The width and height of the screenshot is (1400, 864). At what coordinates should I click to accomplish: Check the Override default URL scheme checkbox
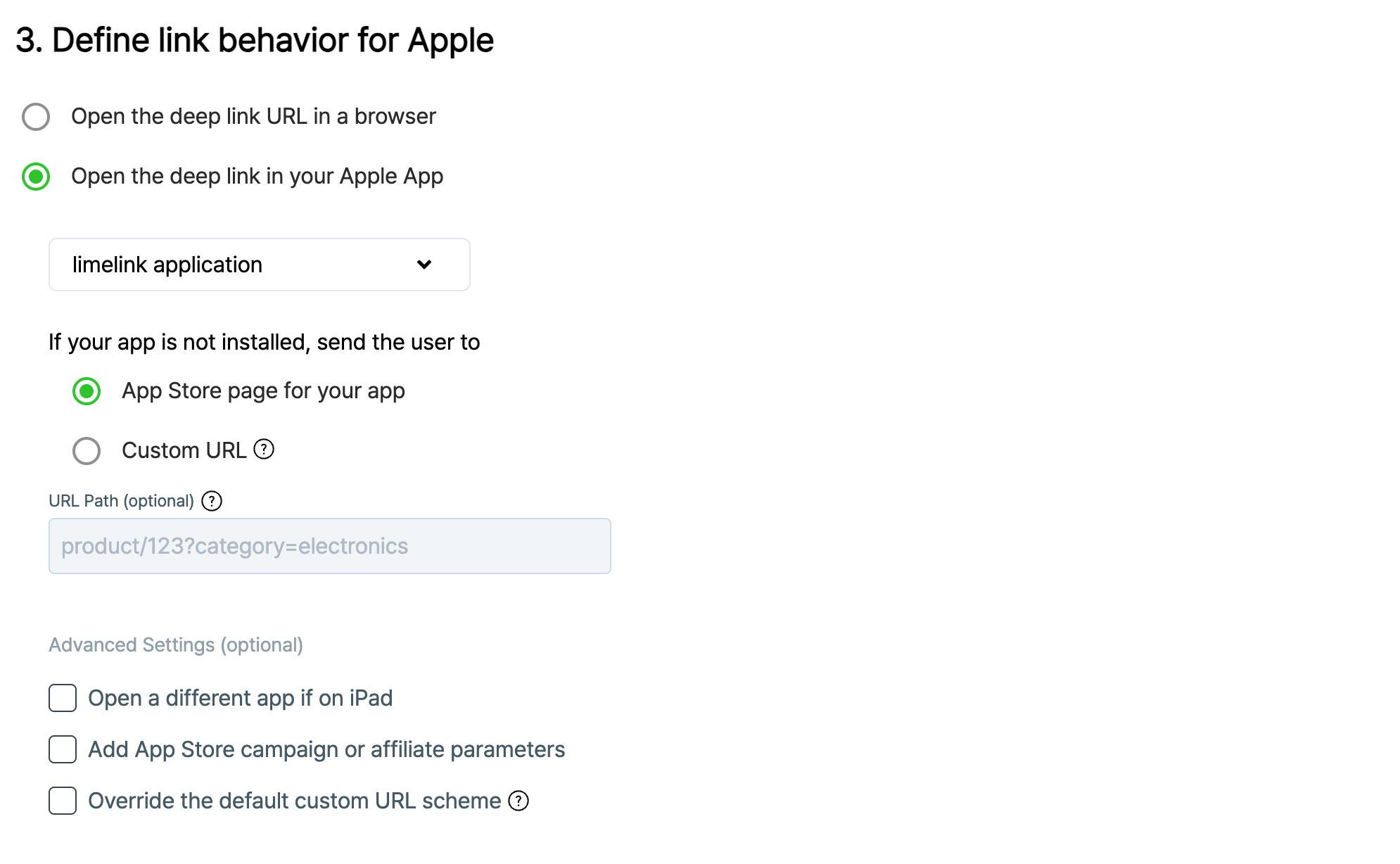tap(63, 801)
